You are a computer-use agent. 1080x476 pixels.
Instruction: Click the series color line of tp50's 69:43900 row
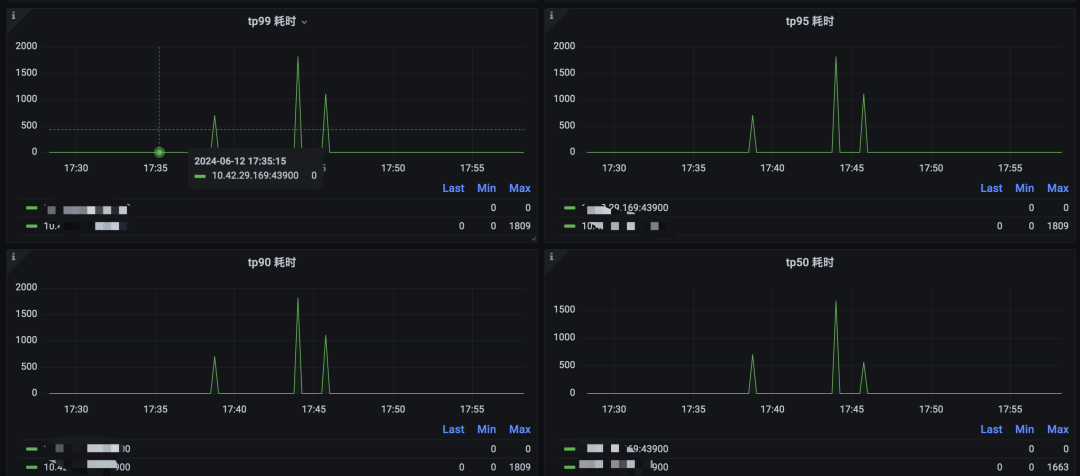coord(569,449)
